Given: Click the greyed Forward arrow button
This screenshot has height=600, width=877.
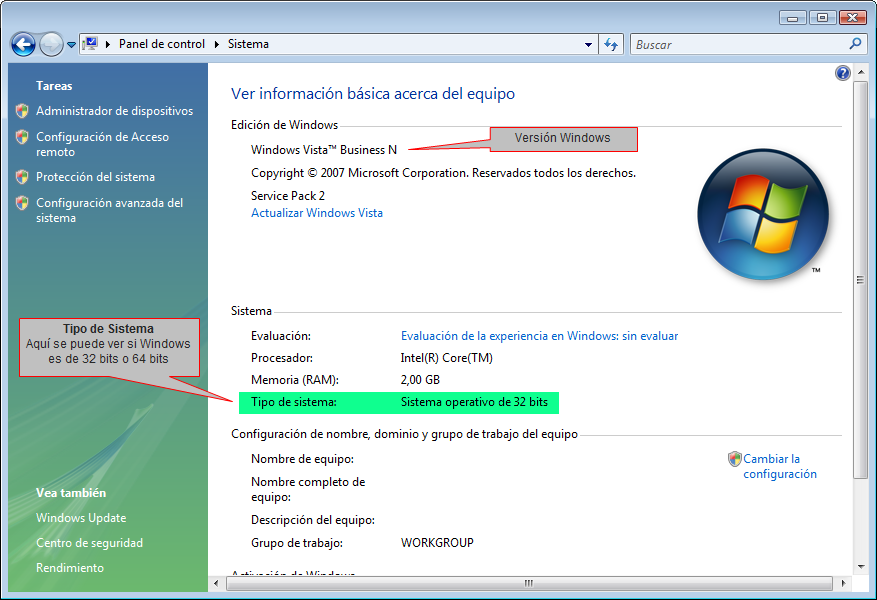Looking at the screenshot, I should [x=51, y=44].
